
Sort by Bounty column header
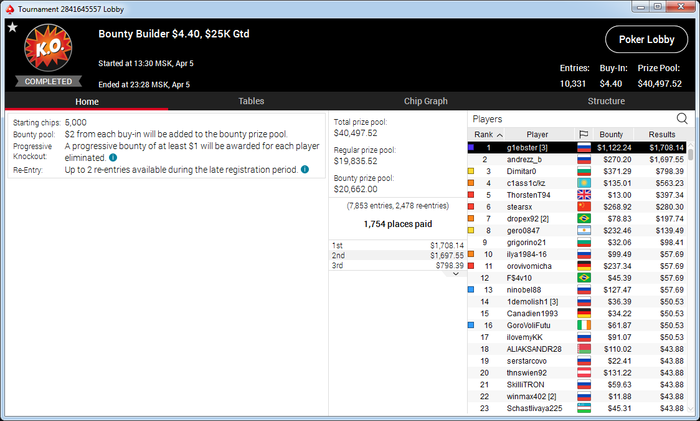(x=611, y=134)
